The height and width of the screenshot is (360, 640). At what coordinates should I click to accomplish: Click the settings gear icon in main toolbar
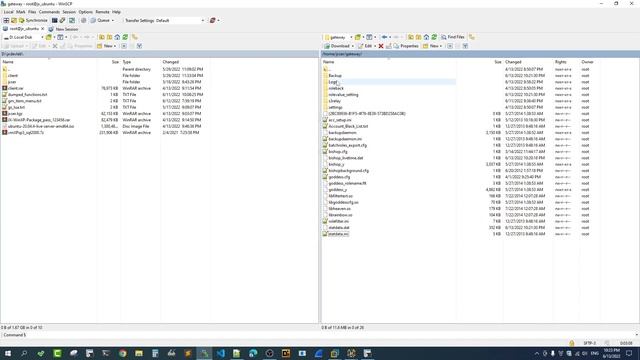(84, 20)
